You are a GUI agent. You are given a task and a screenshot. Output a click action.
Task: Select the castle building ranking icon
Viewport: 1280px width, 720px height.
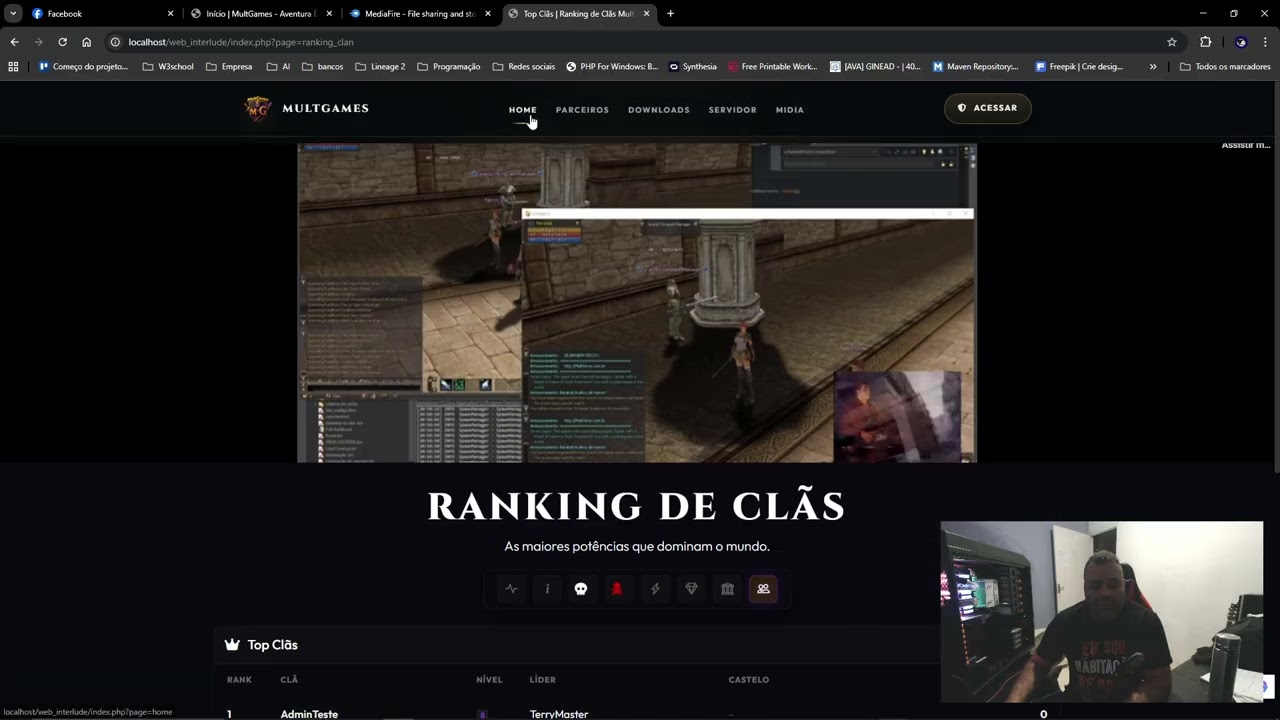pos(727,589)
